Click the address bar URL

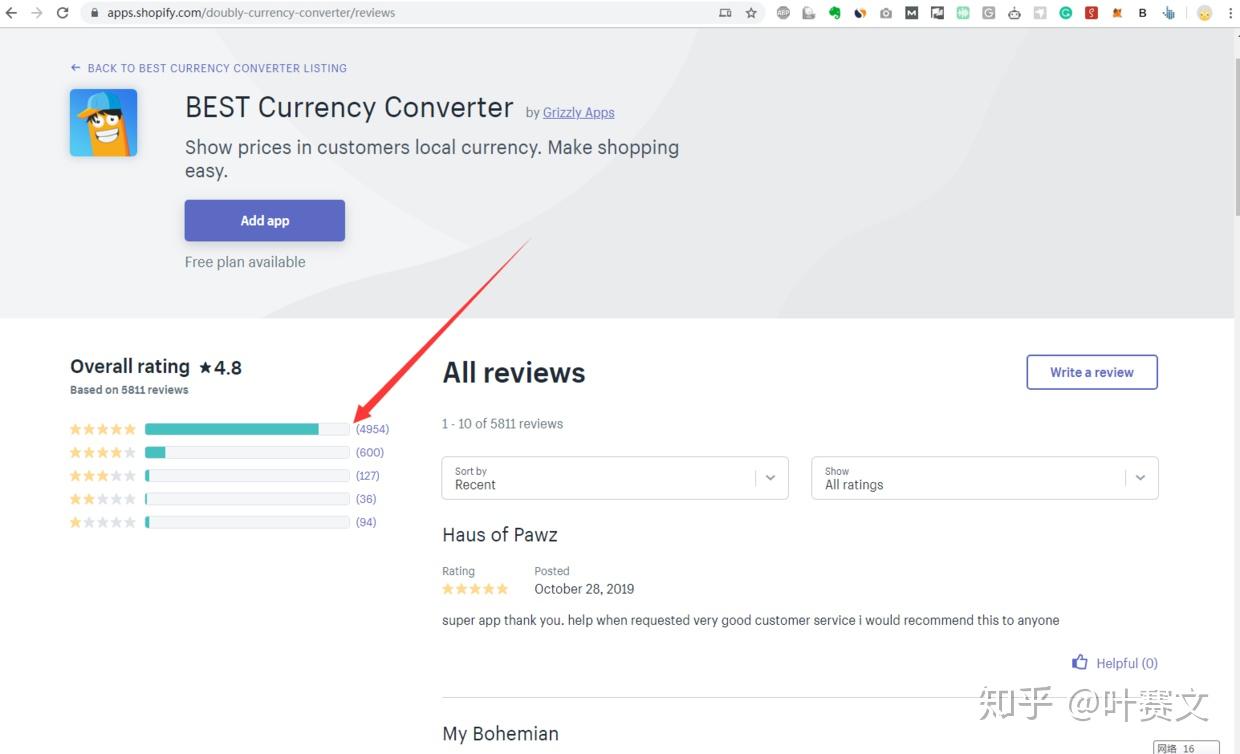click(251, 13)
